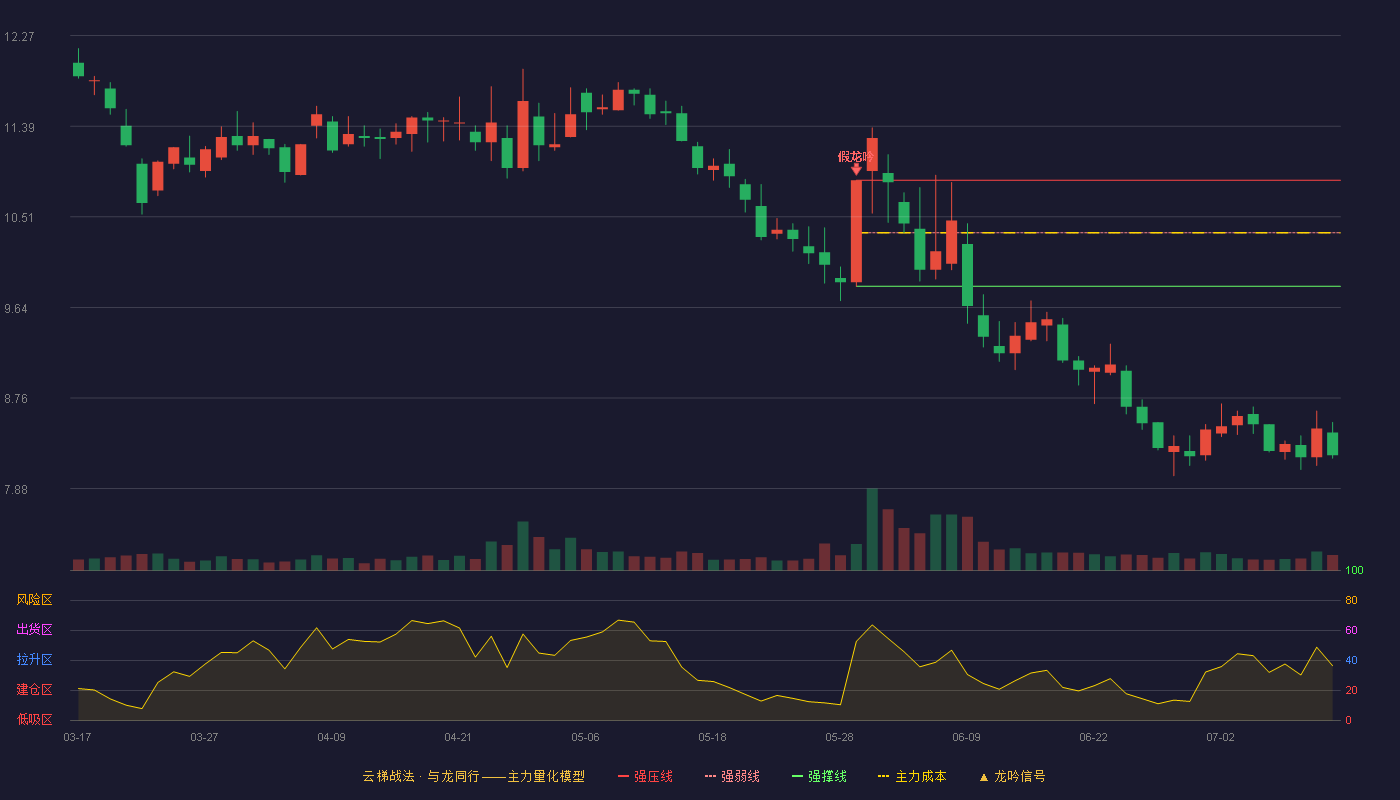Click the 07-02 date label
This screenshot has width=1400, height=800.
[1220, 737]
